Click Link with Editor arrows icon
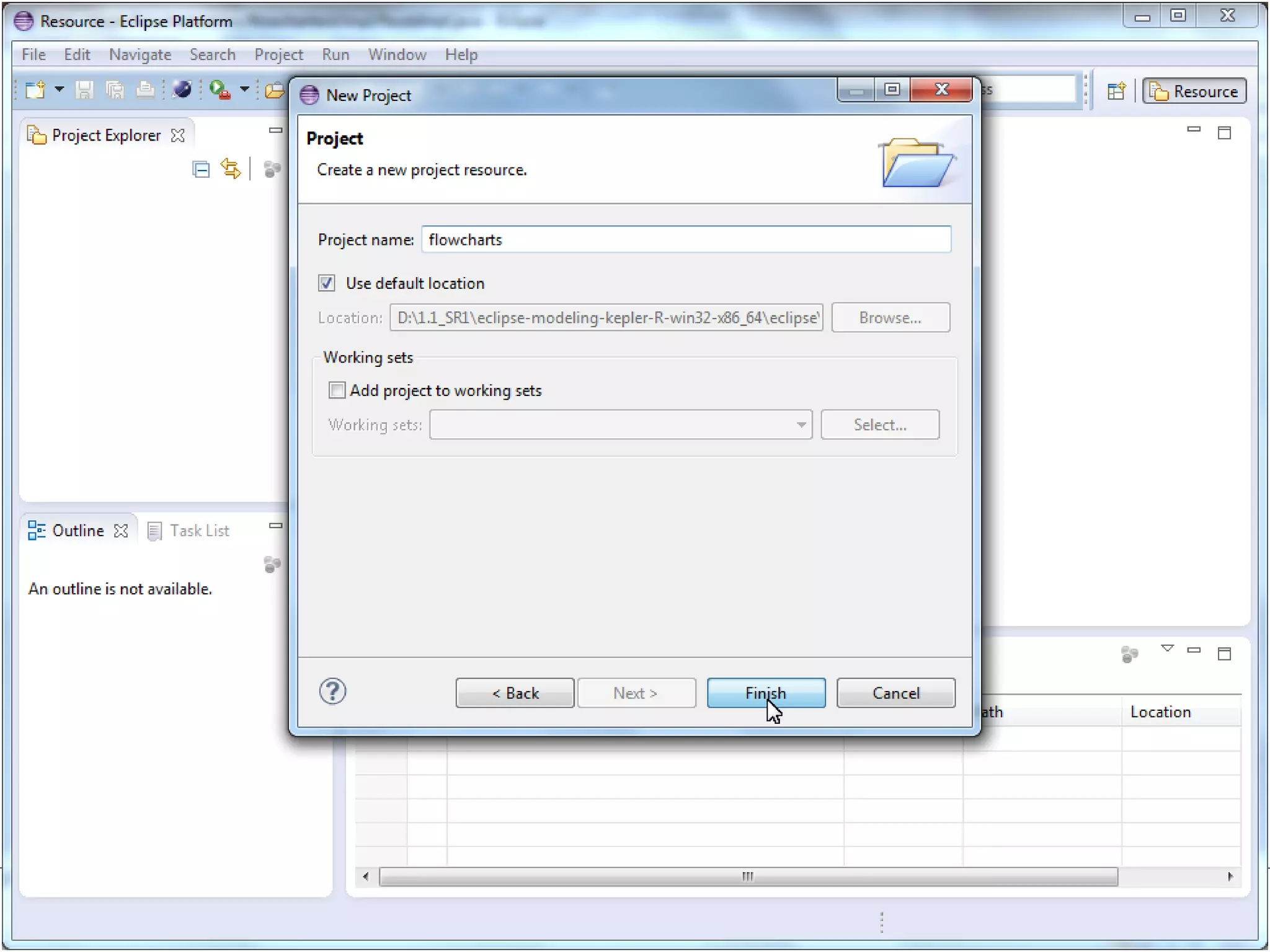Image resolution: width=1270 pixels, height=952 pixels. tap(231, 169)
